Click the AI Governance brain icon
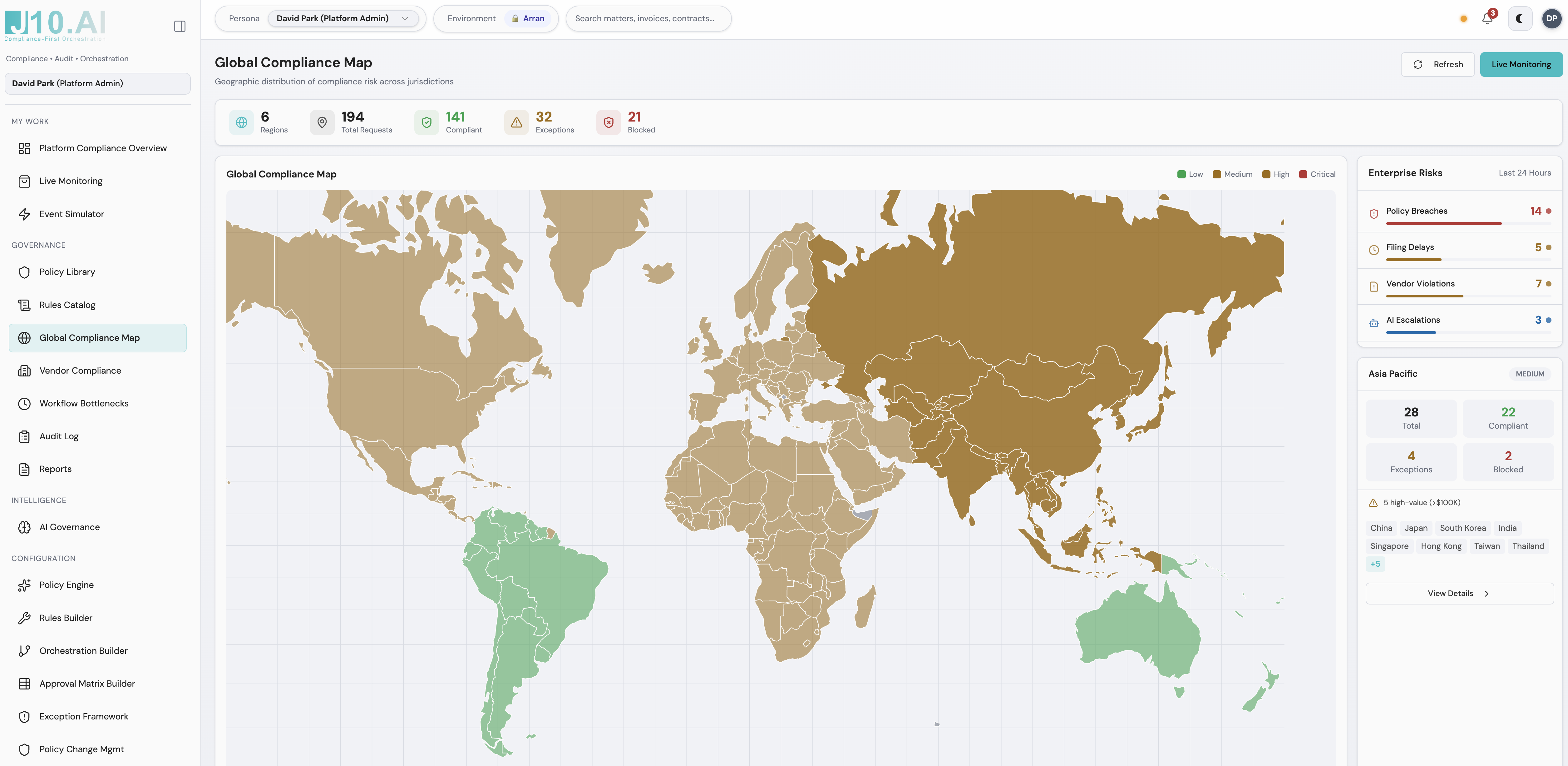1568x766 pixels. click(24, 527)
